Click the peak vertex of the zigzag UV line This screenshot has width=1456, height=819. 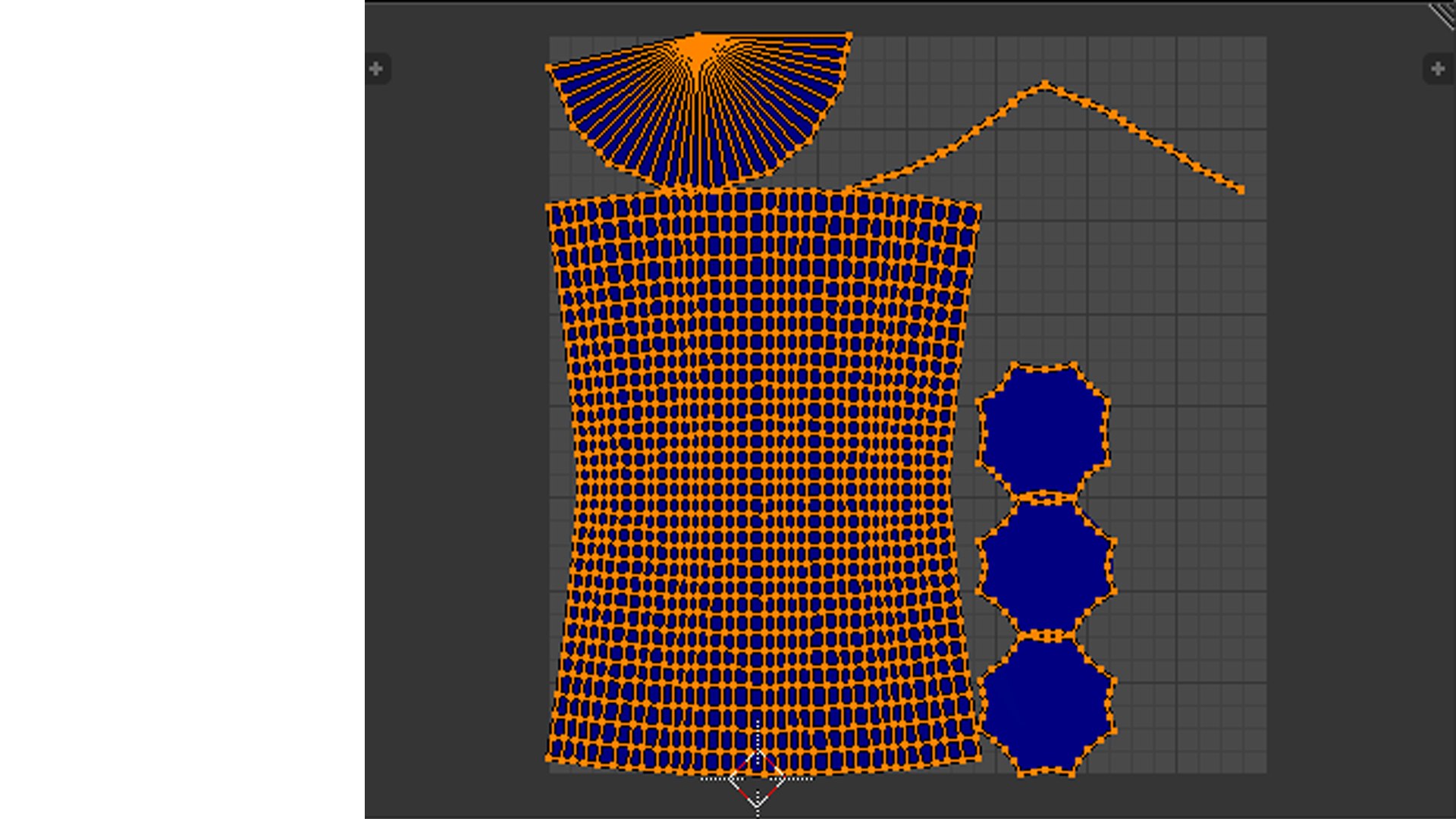1046,85
